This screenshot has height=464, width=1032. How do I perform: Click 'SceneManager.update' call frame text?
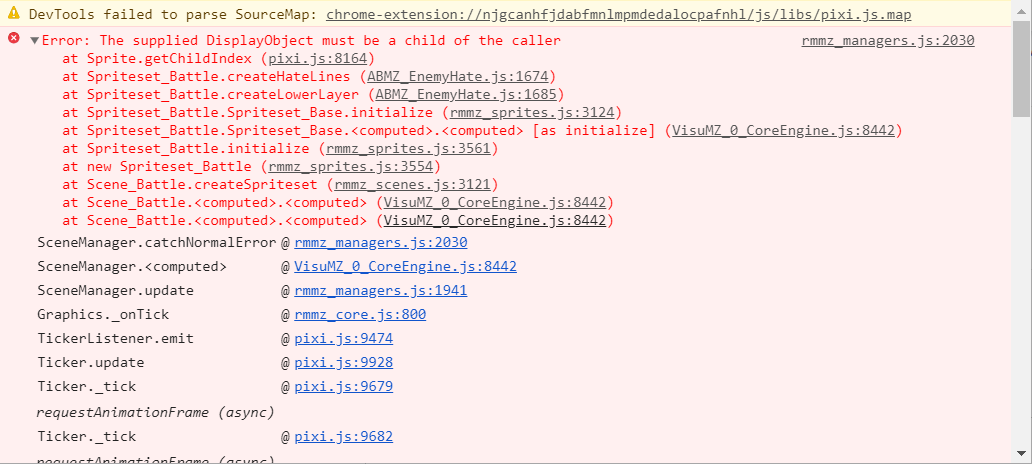click(x=116, y=291)
